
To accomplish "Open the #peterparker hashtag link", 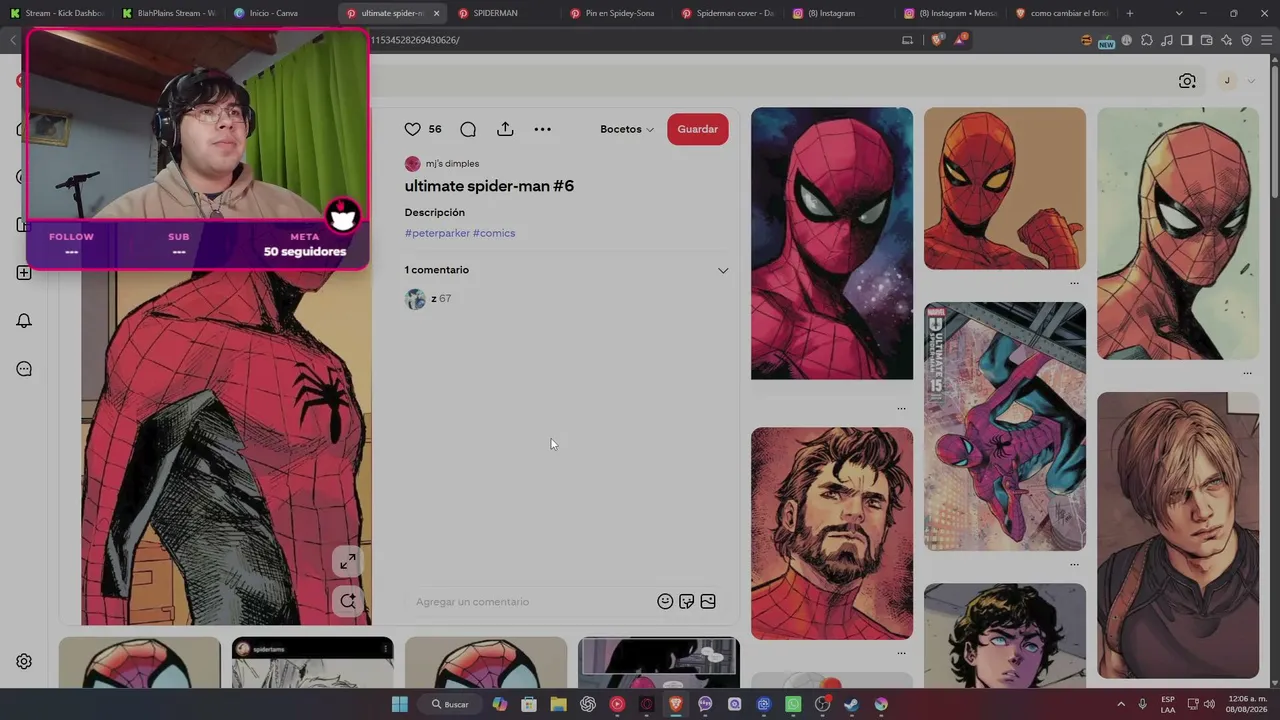I will [x=437, y=233].
